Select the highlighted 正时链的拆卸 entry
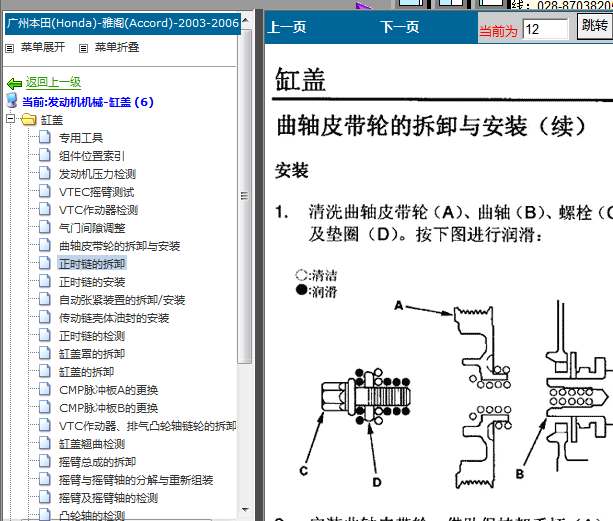 pyautogui.click(x=92, y=264)
